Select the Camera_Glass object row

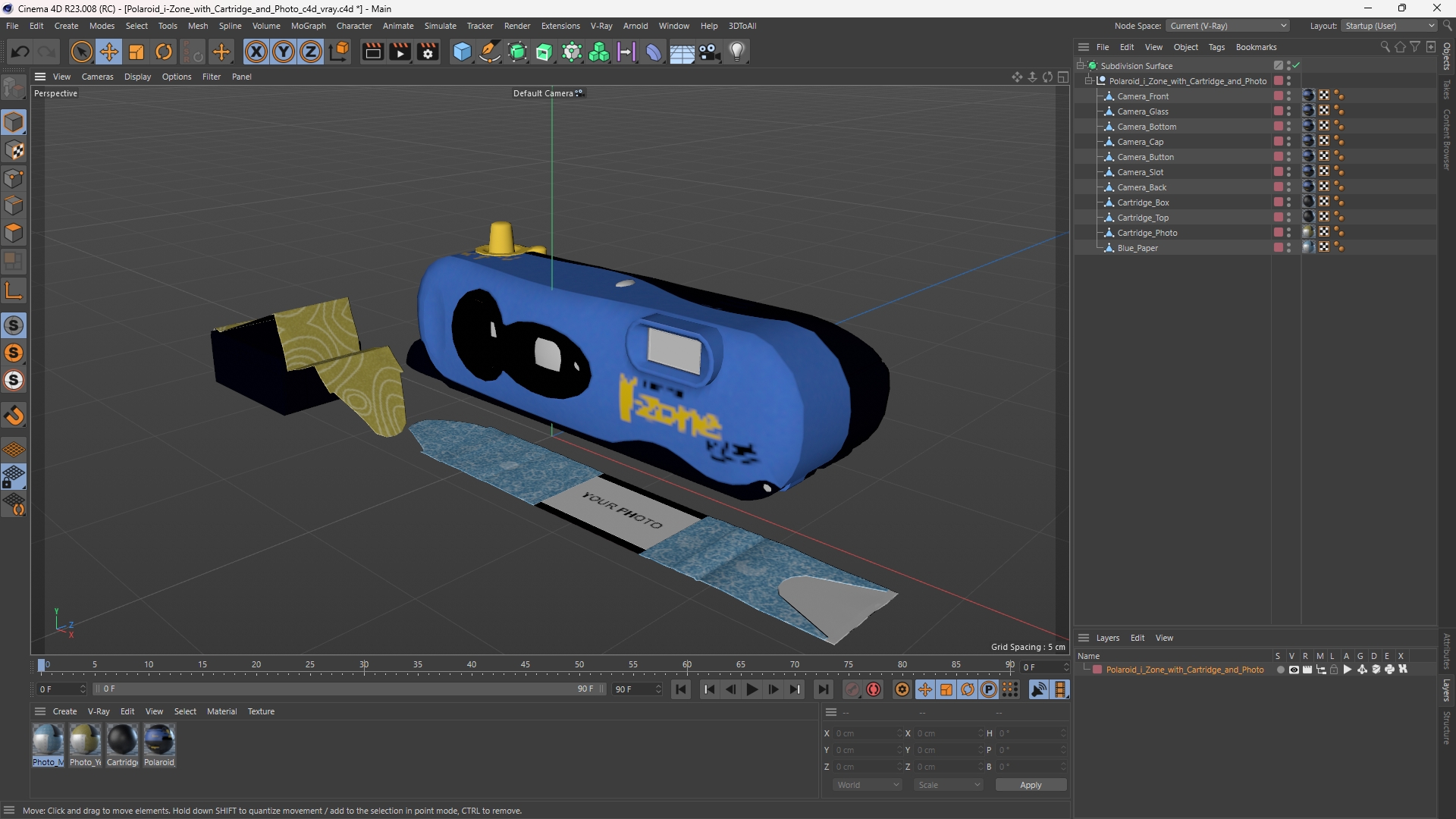[1142, 111]
